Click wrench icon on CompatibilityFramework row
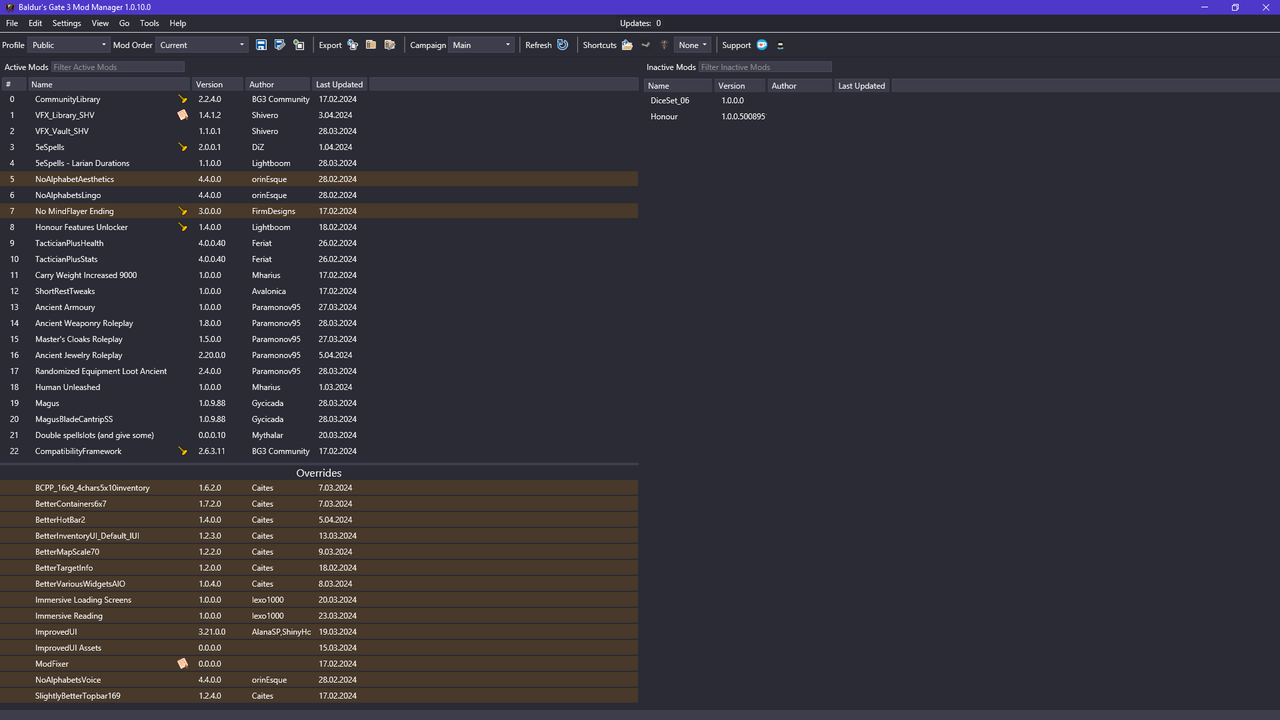Viewport: 1280px width, 720px height. click(x=182, y=451)
